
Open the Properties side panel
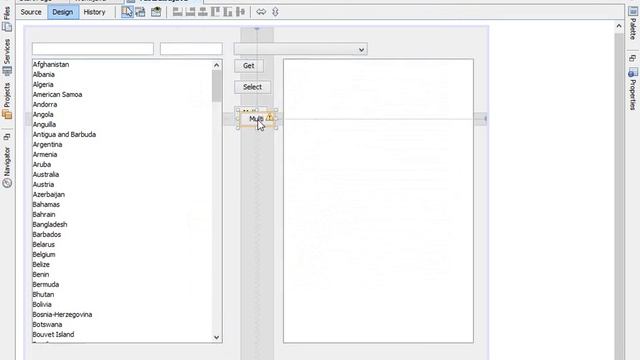633,90
